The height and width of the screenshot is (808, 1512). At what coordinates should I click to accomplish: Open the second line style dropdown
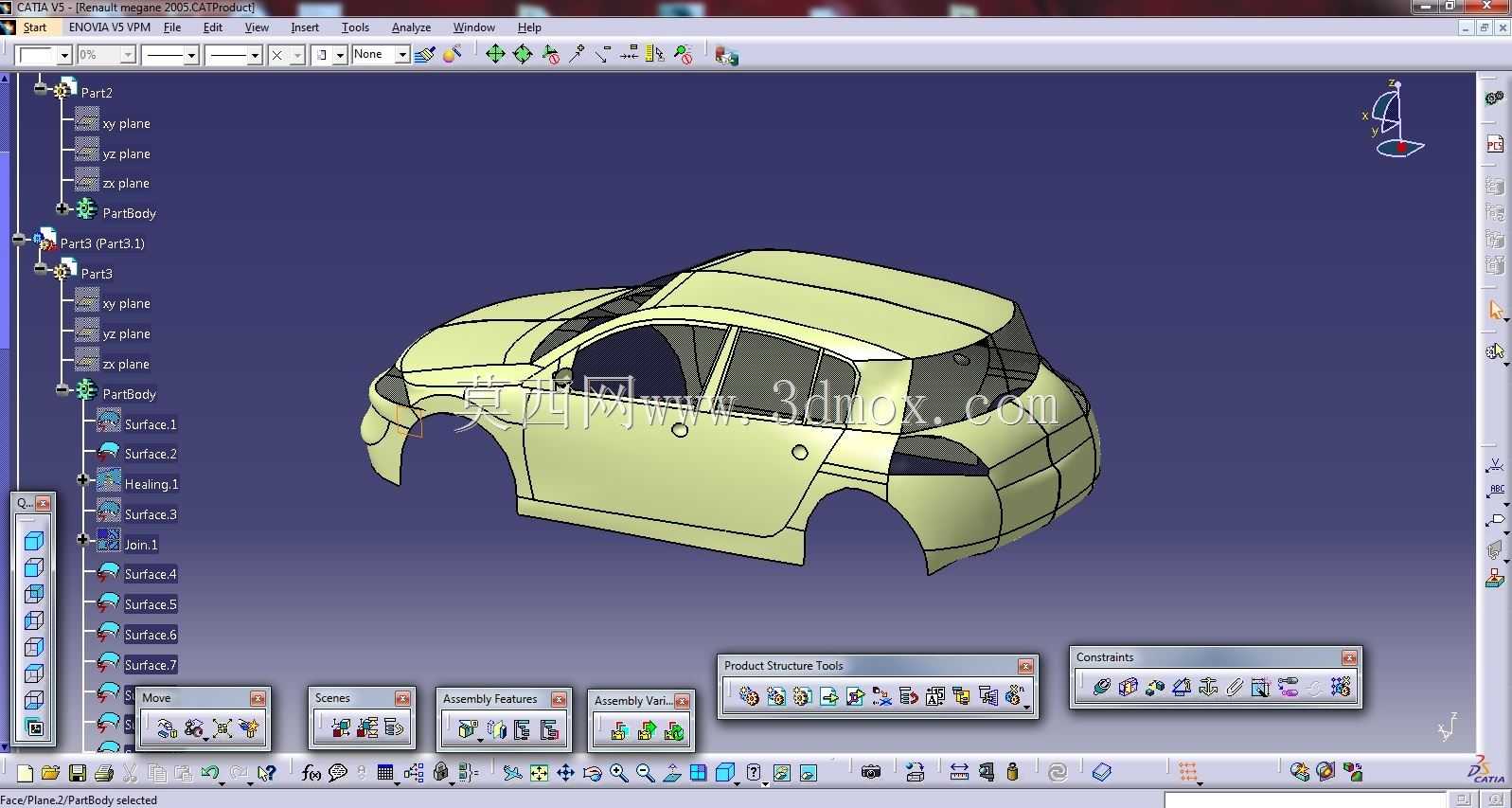click(x=254, y=55)
